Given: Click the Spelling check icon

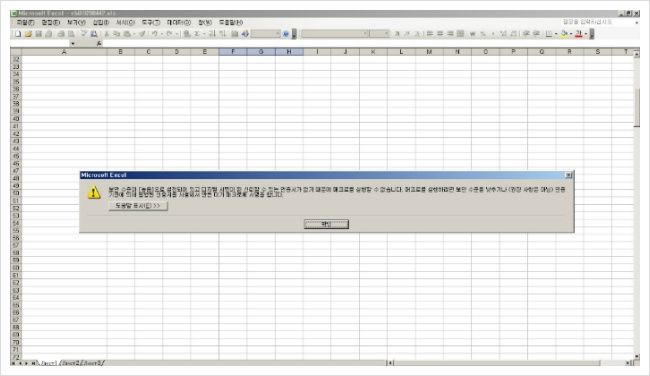Looking at the screenshot, I should [84, 34].
